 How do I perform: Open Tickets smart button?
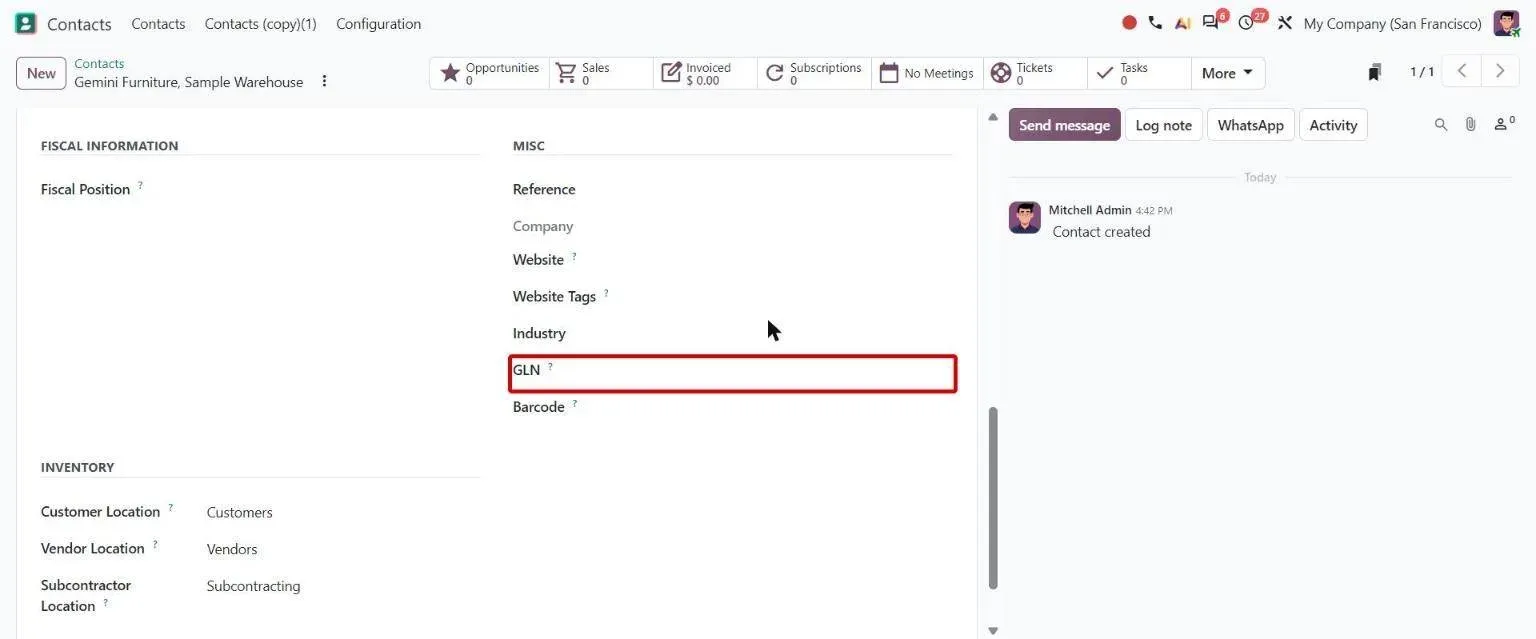click(1035, 73)
